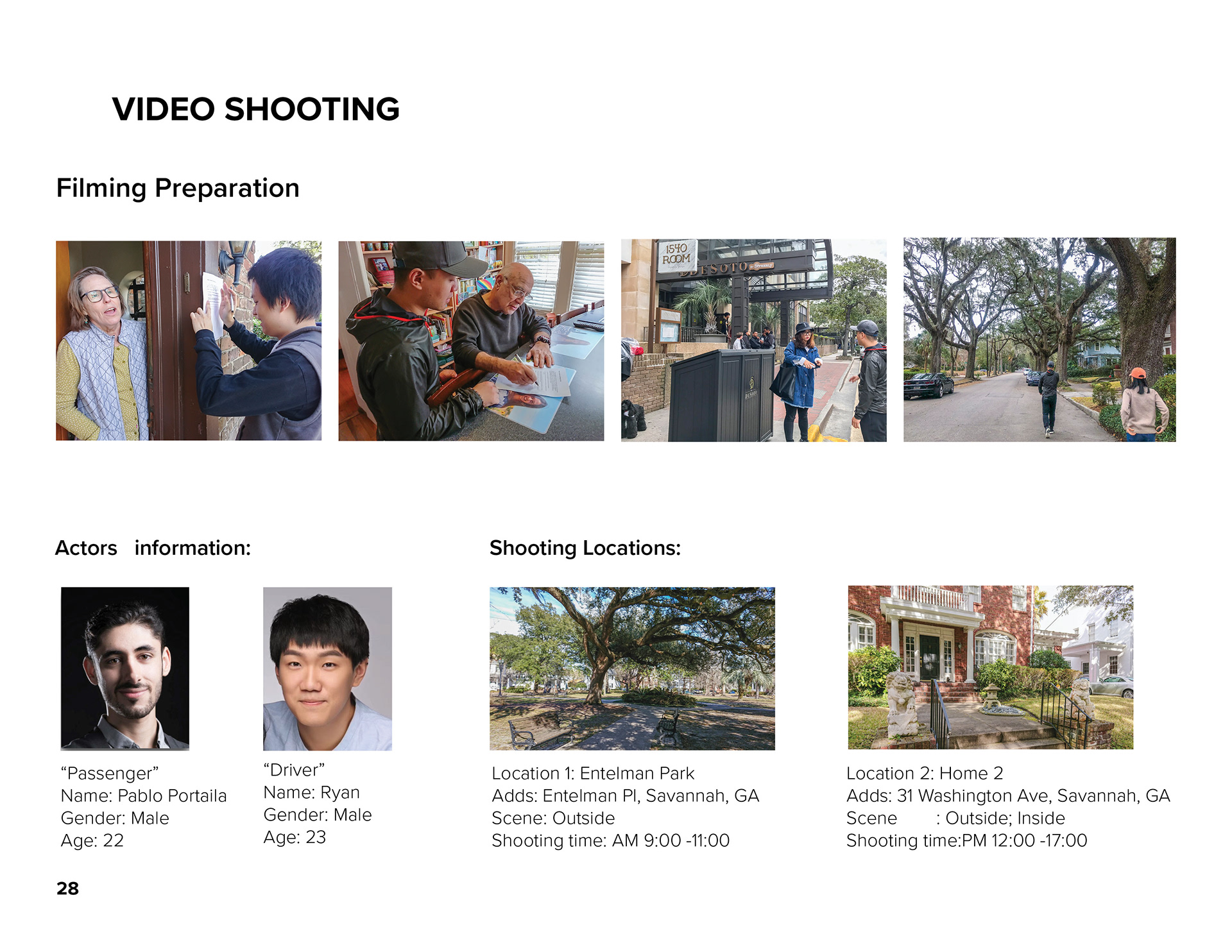This screenshot has height=952, width=1232.
Task: Click the 31 Washington Ave address line
Action: tap(1008, 795)
